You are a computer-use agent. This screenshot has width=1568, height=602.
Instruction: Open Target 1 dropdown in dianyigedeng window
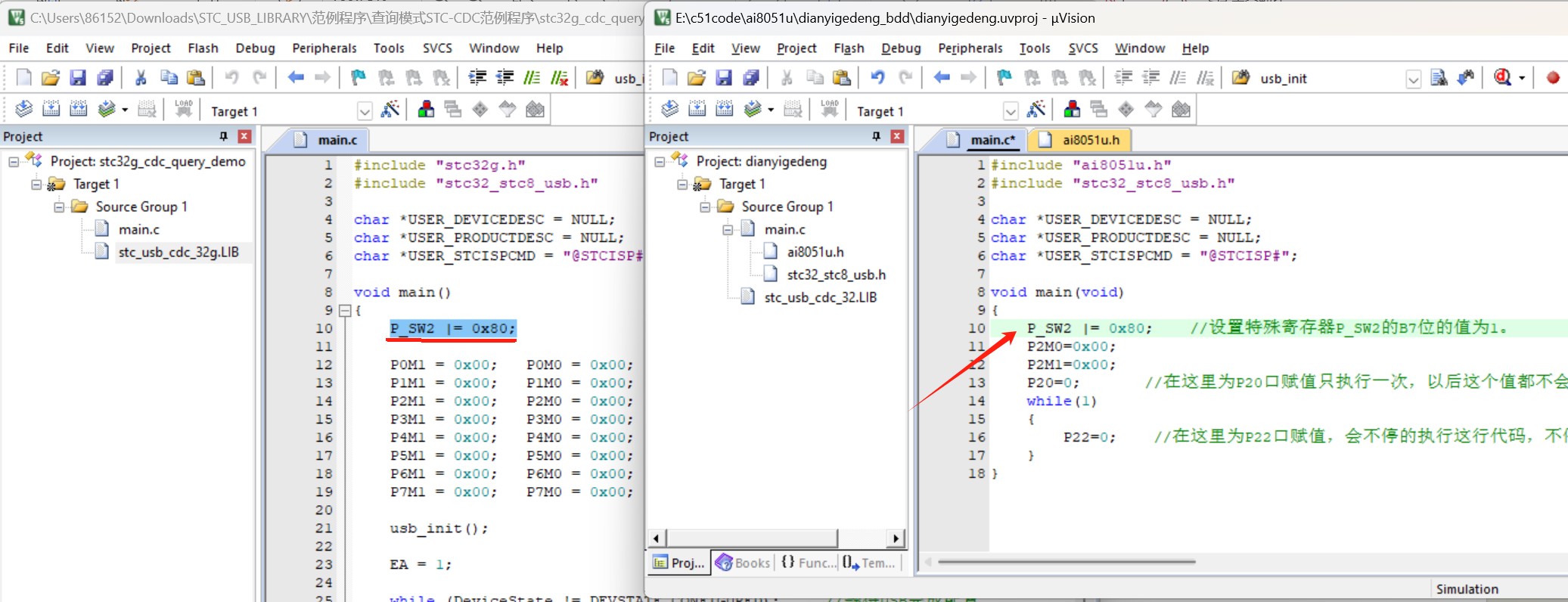tap(1011, 111)
